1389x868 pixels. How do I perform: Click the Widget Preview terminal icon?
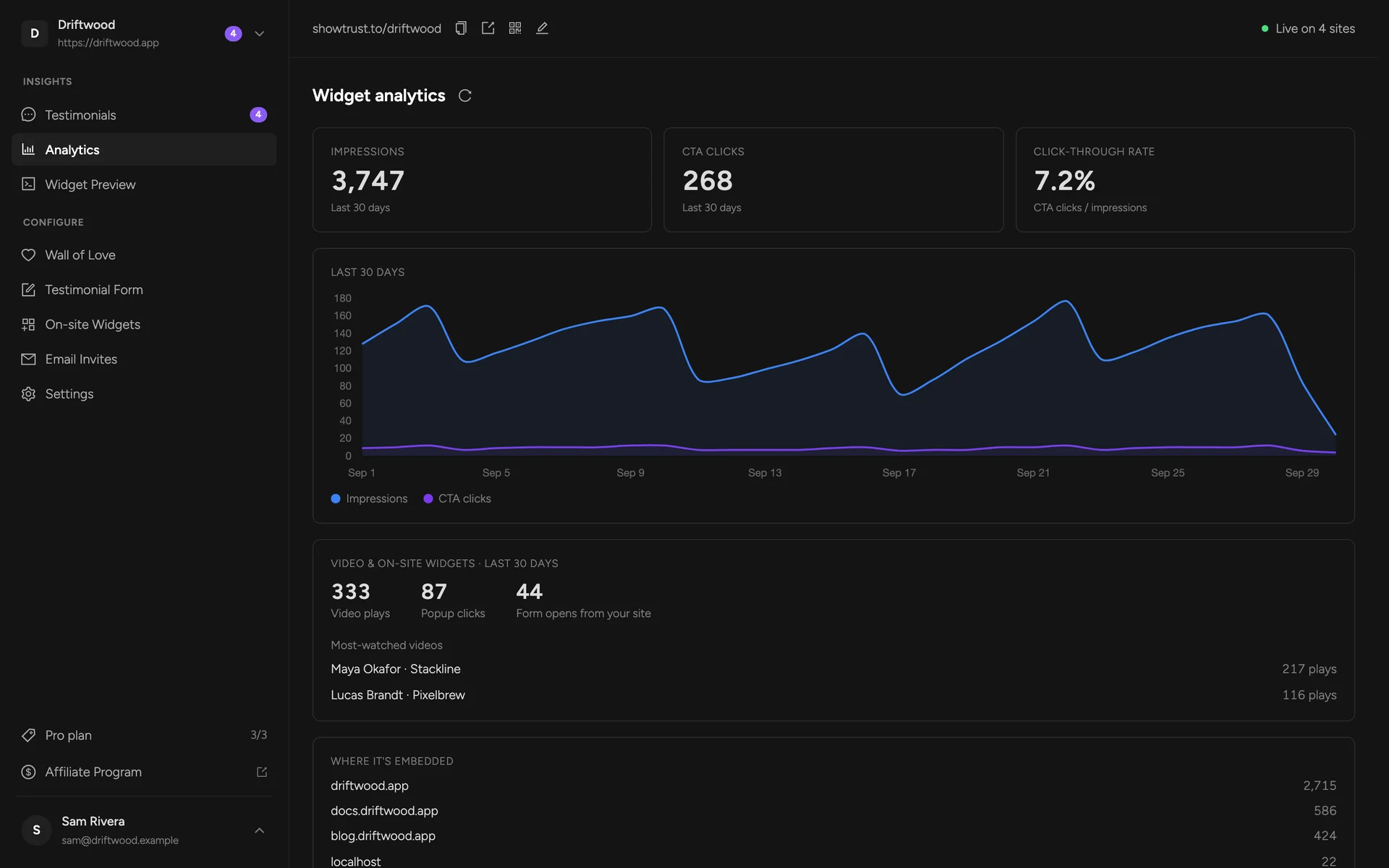click(x=28, y=184)
